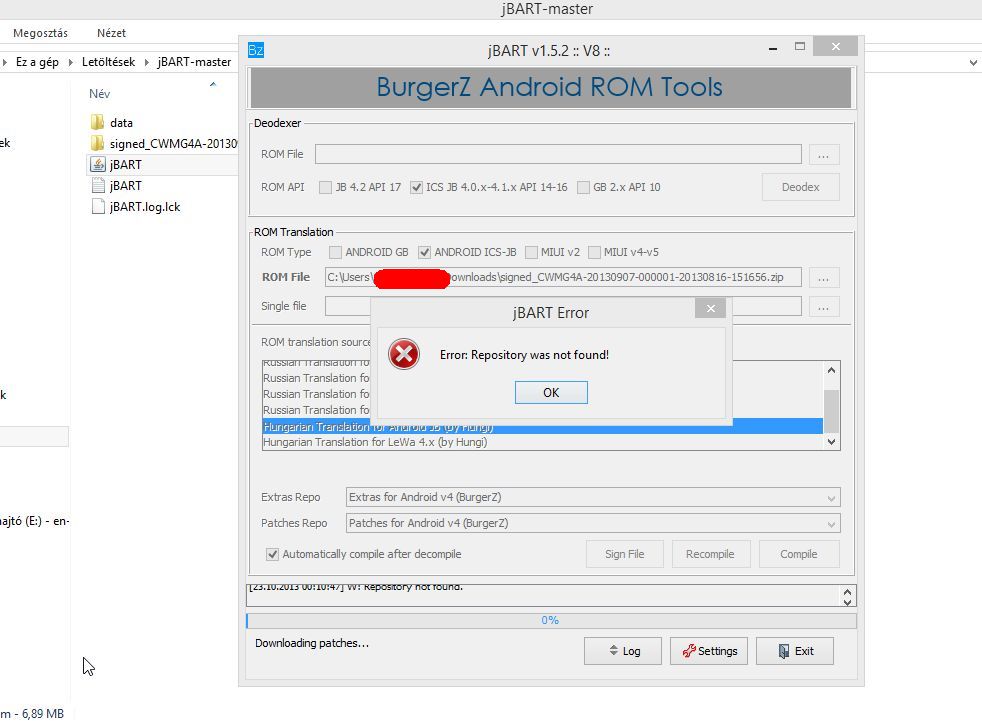Toggle GB 2.x API 10 checkbox
982x721 pixels.
(583, 187)
